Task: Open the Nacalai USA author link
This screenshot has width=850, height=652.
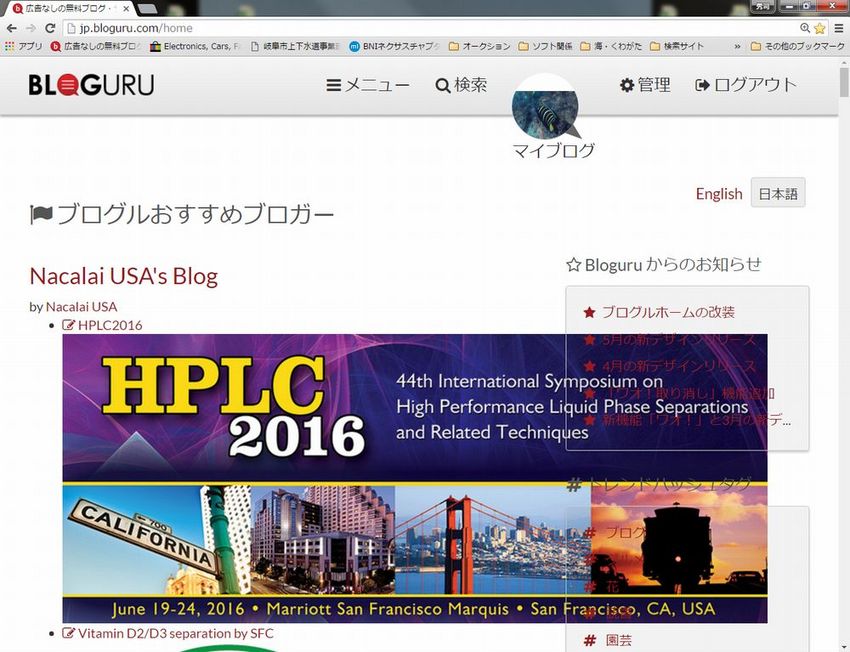Action: pos(81,307)
